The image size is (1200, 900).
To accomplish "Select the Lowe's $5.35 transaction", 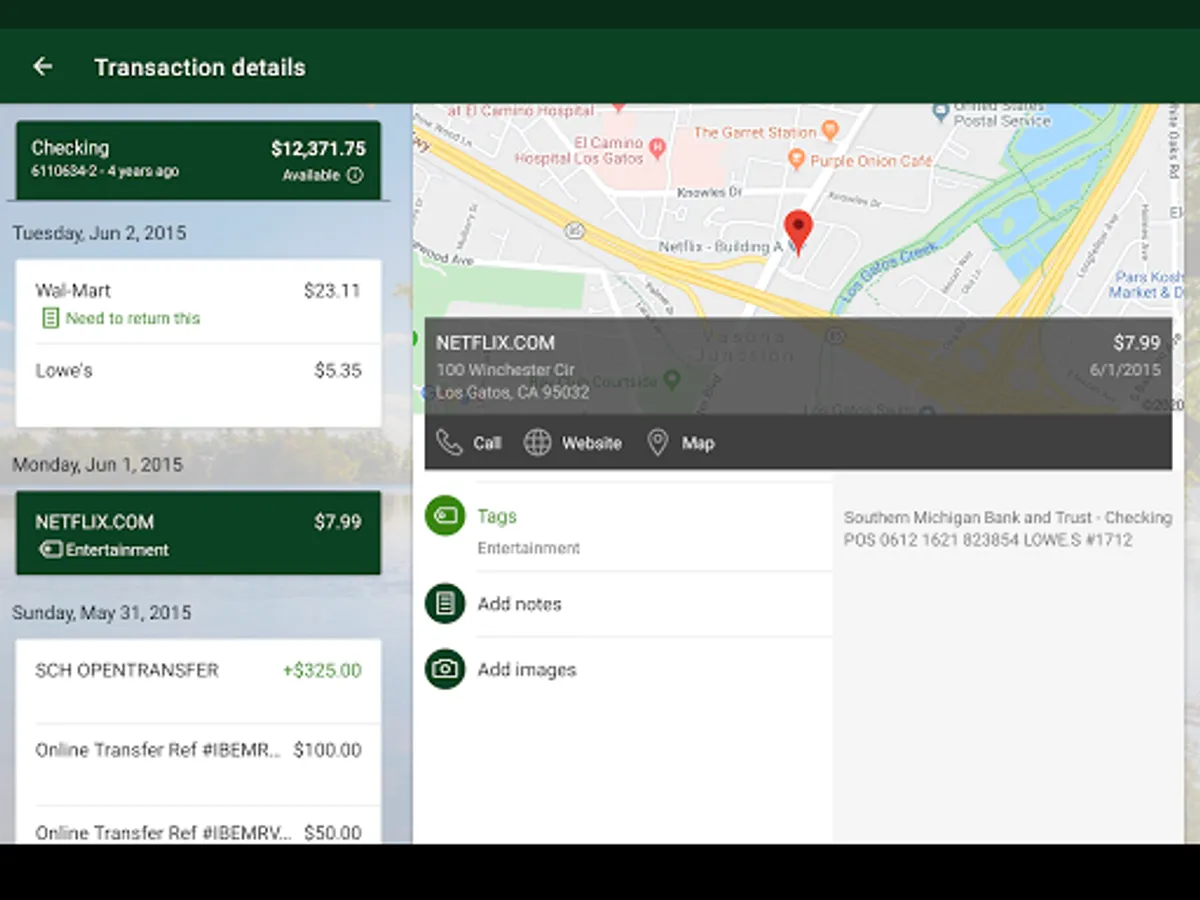I will (x=198, y=385).
